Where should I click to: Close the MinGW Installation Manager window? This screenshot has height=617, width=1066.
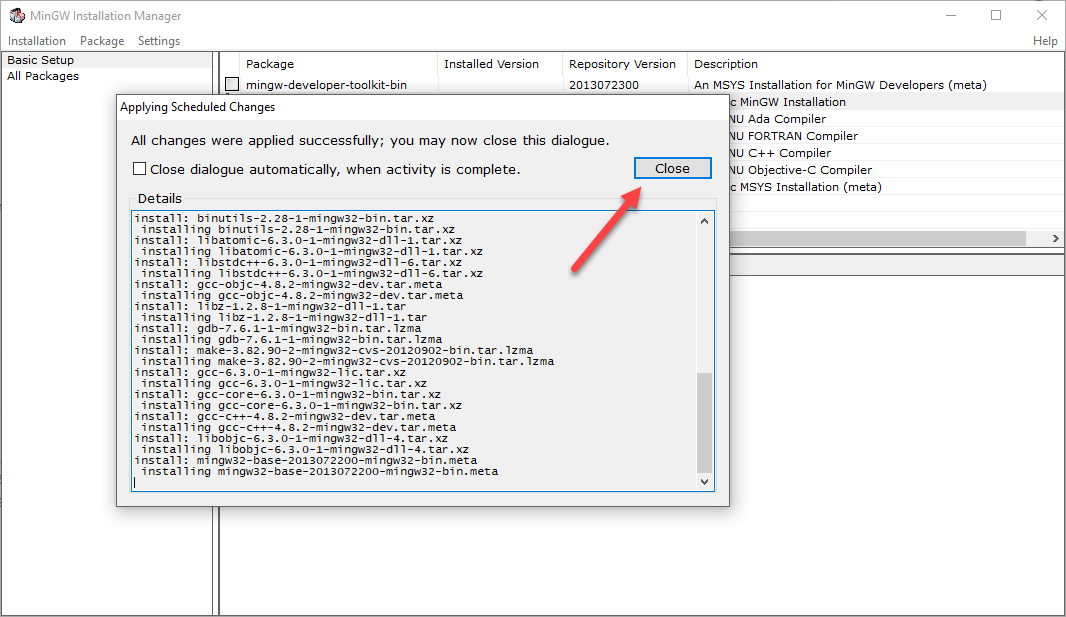tap(1042, 15)
